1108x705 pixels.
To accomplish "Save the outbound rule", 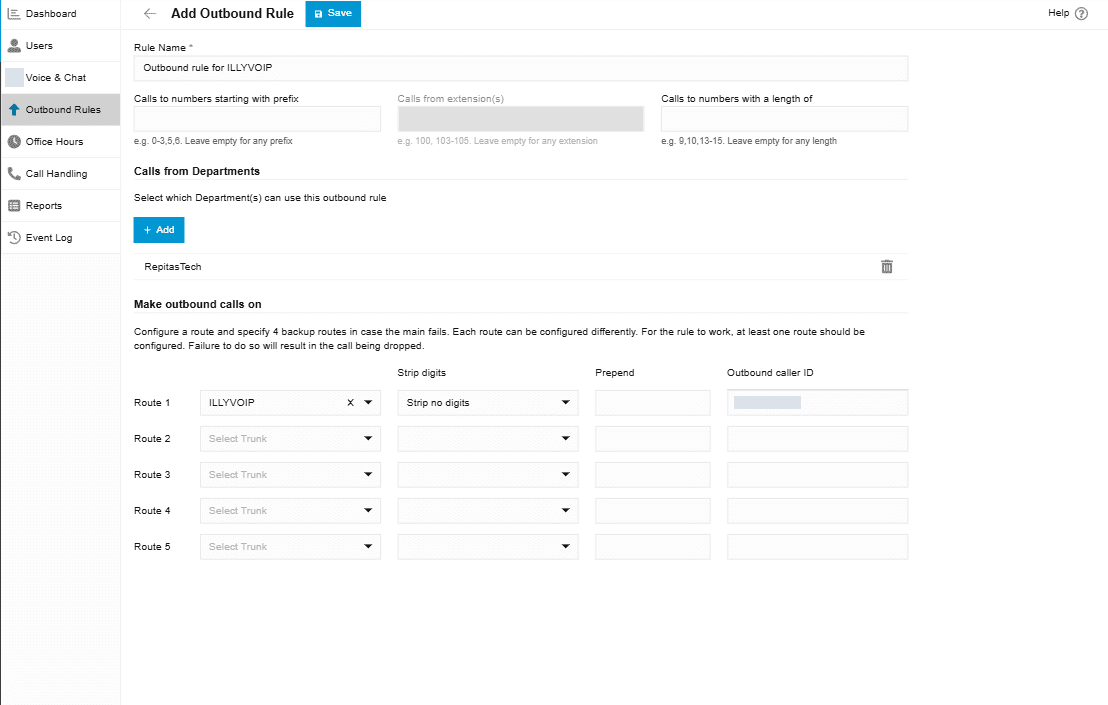I will tap(333, 13).
